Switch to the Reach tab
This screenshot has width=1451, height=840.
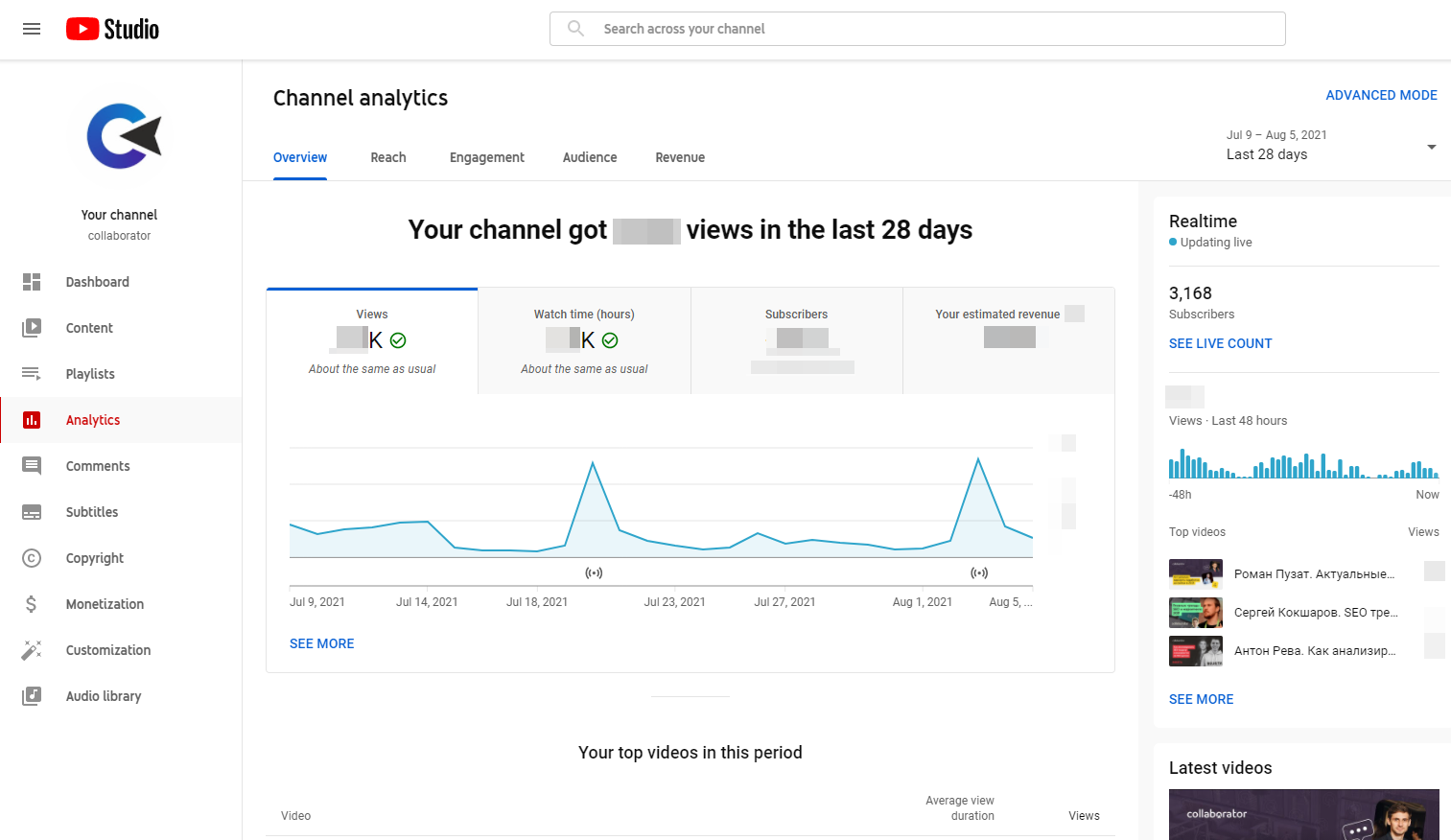click(387, 157)
